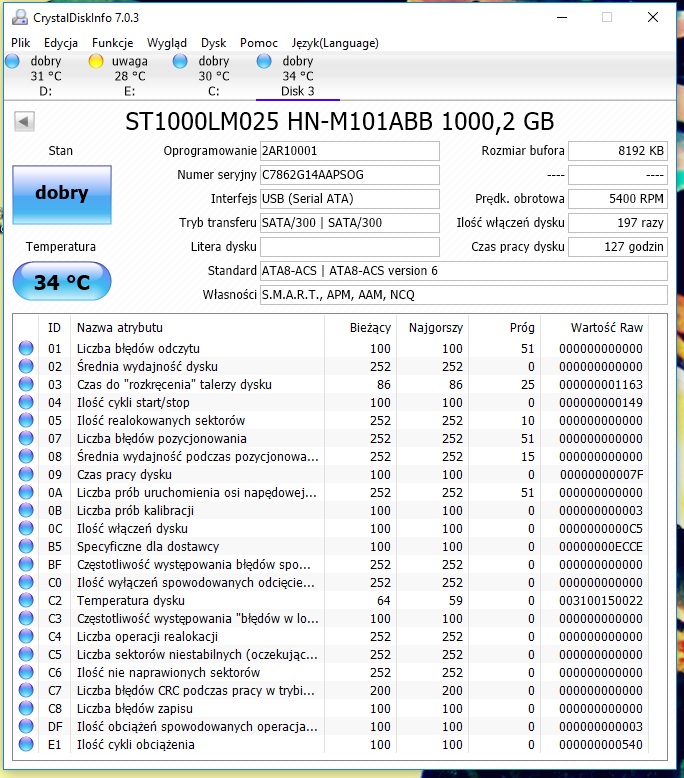Click status icon for attribute BF
This screenshot has height=778, width=684.
click(26, 564)
